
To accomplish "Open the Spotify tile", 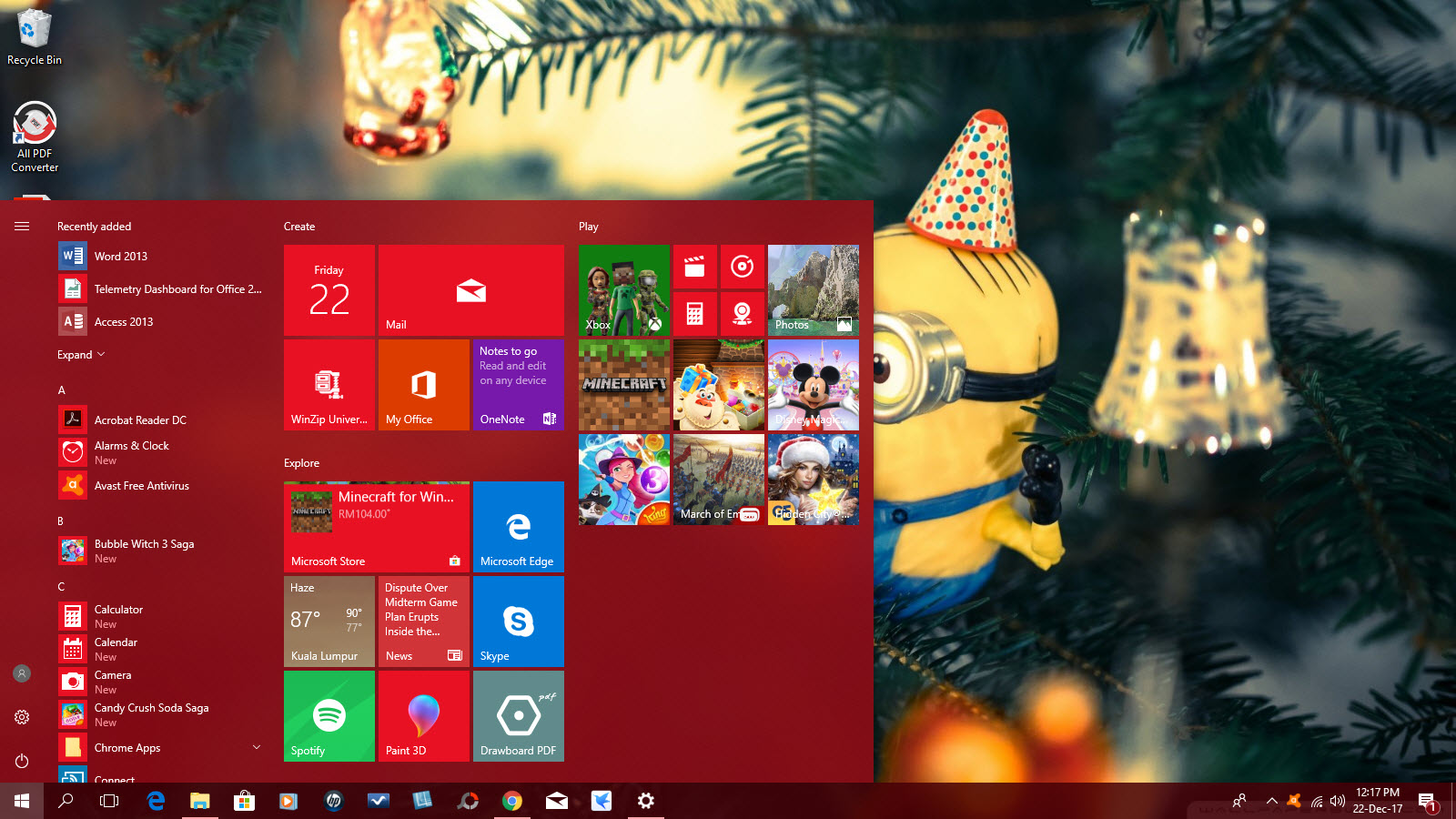I will point(329,716).
